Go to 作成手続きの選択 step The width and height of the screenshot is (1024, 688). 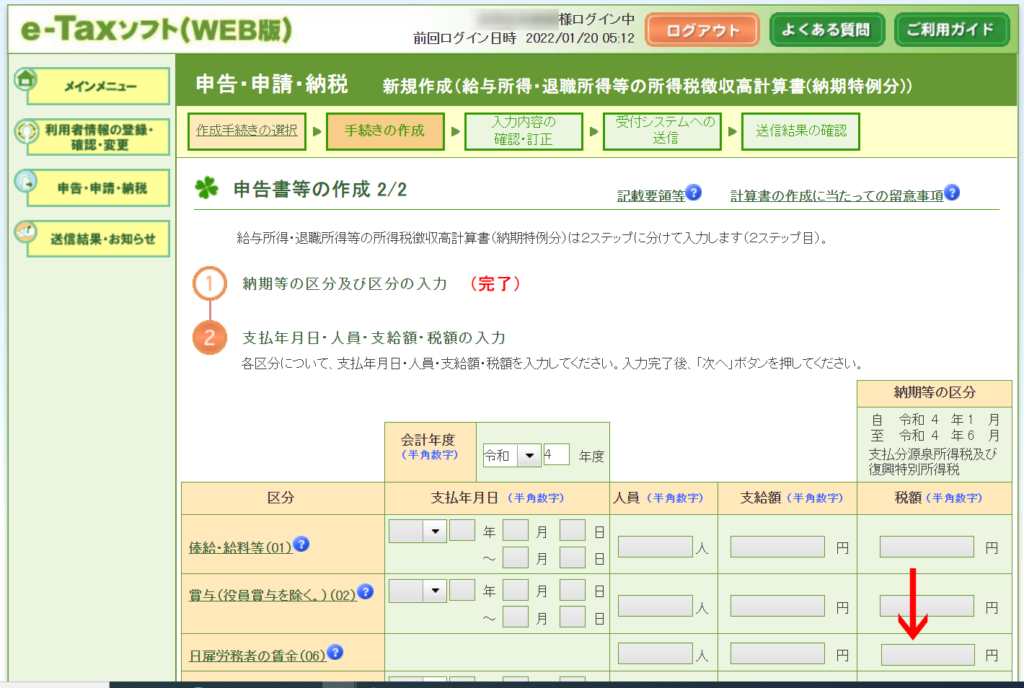pos(247,131)
